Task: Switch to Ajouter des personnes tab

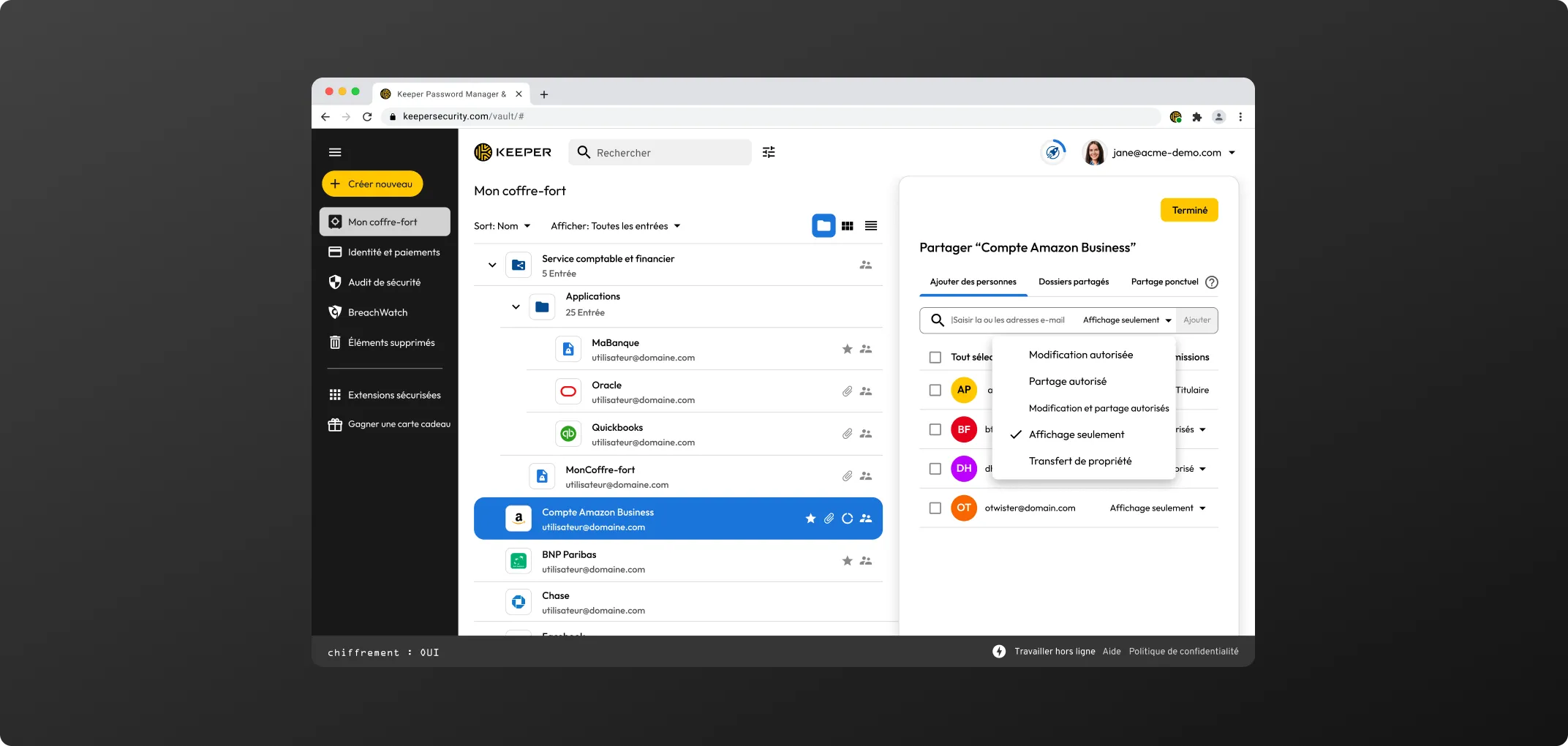Action: [973, 282]
